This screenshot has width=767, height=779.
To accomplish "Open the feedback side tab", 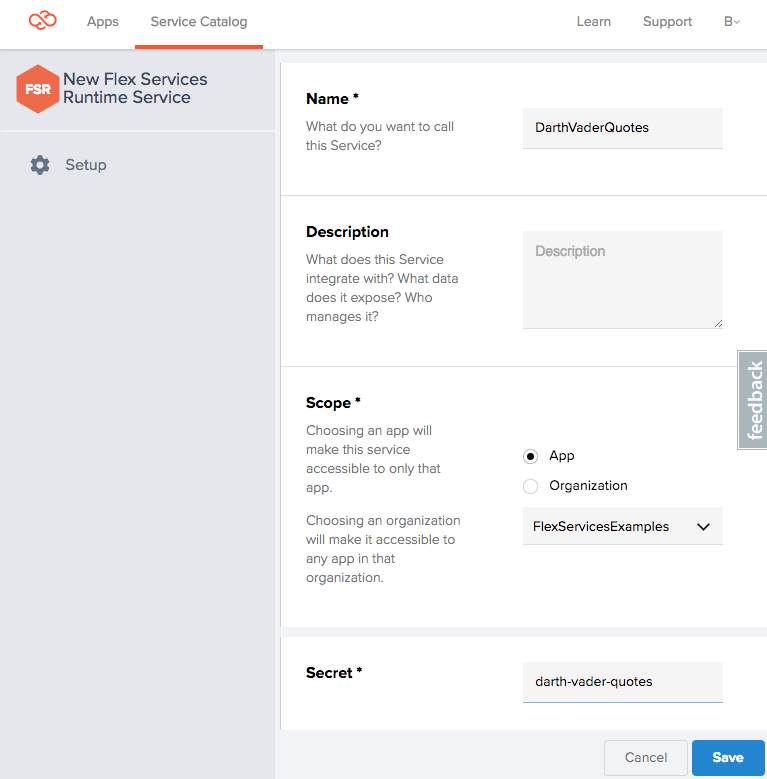I will [753, 400].
